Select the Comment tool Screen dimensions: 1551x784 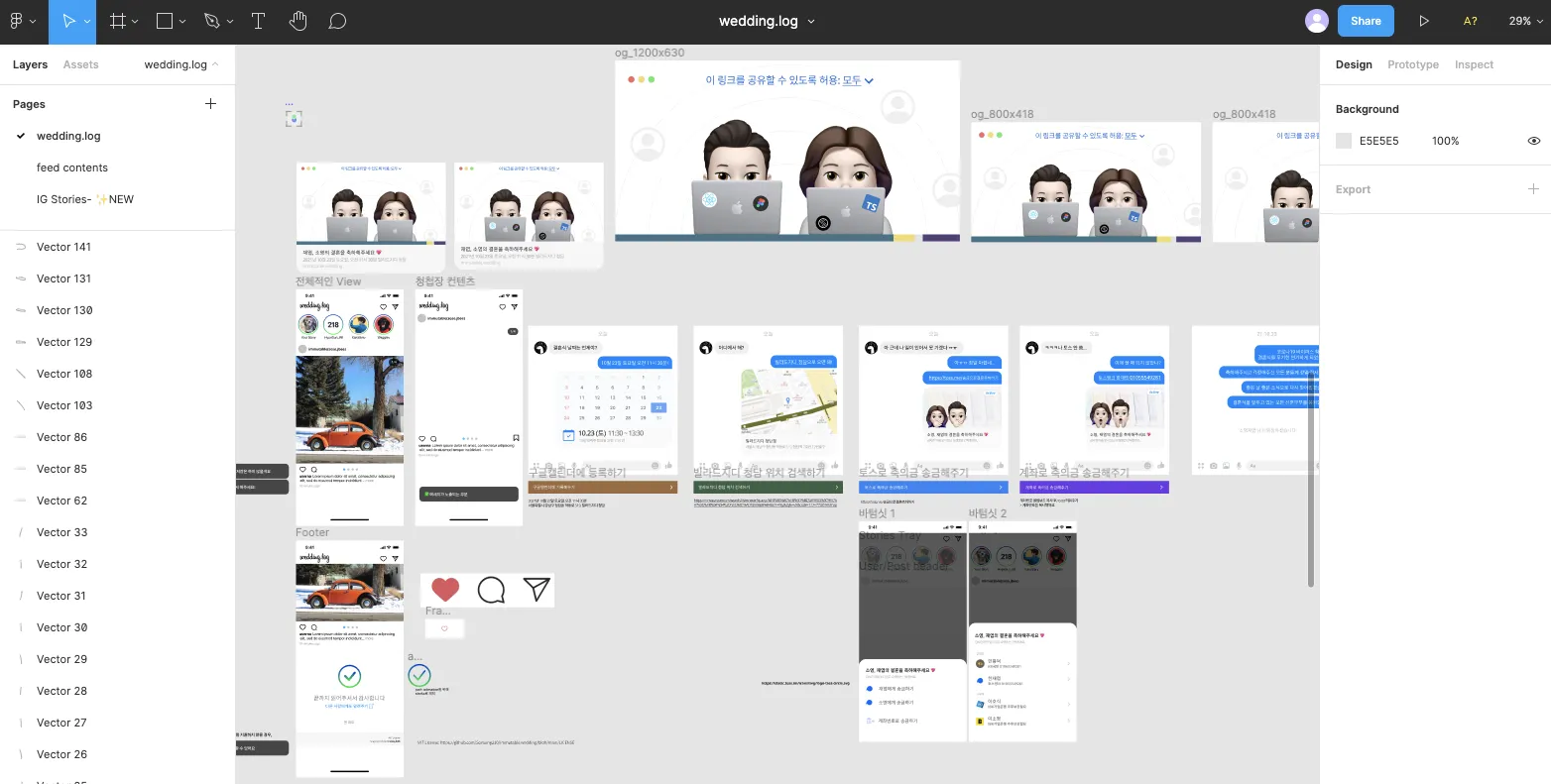337,21
